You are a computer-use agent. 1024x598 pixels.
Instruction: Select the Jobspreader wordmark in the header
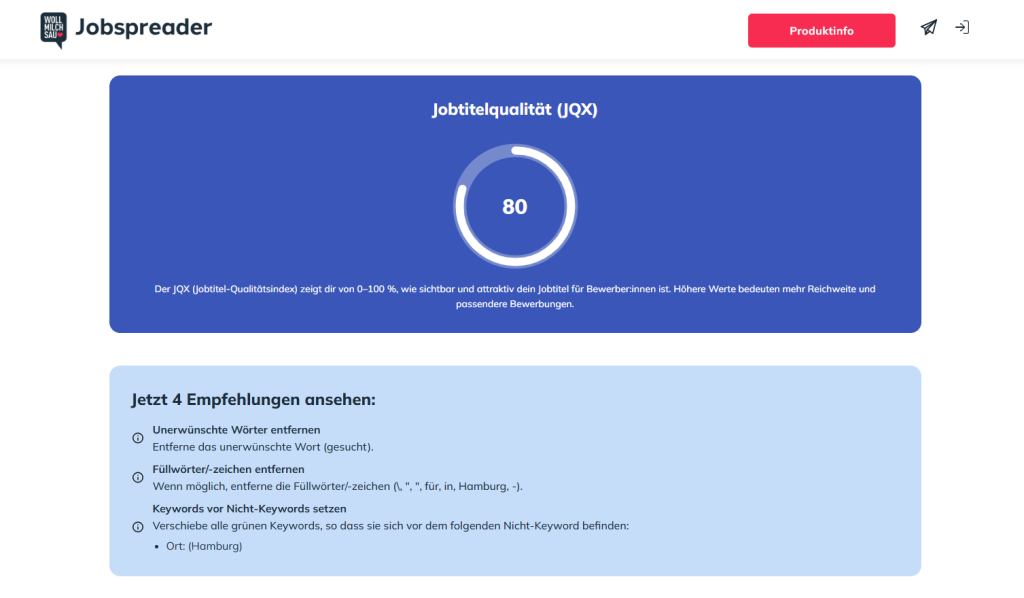coord(146,29)
